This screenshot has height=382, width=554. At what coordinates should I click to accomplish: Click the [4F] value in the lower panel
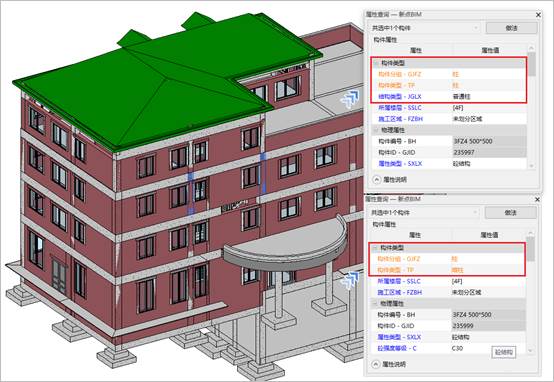pyautogui.click(x=488, y=281)
